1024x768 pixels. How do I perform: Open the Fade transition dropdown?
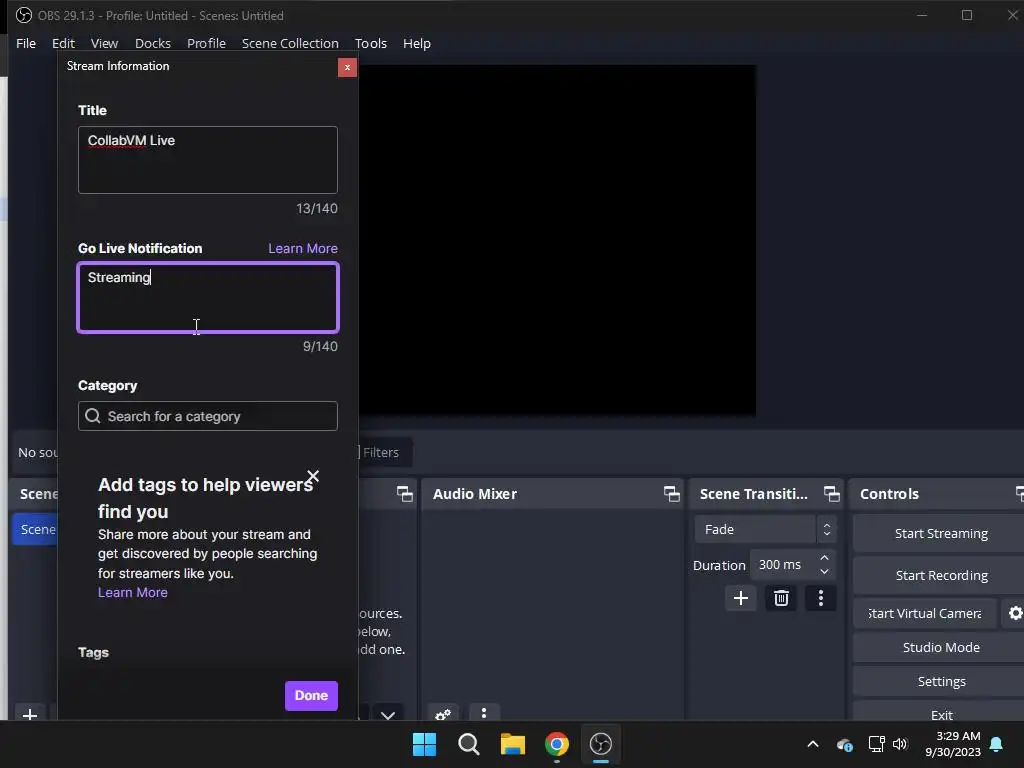click(x=765, y=530)
